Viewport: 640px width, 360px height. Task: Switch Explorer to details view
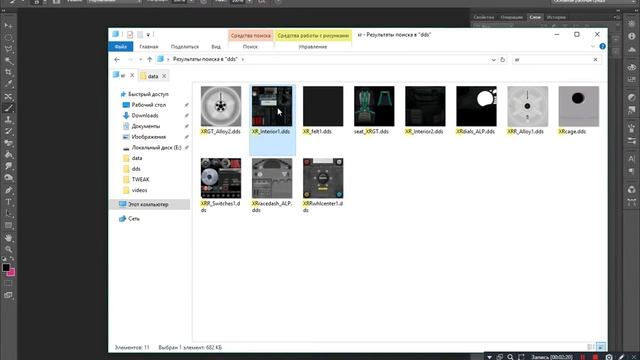coord(590,347)
